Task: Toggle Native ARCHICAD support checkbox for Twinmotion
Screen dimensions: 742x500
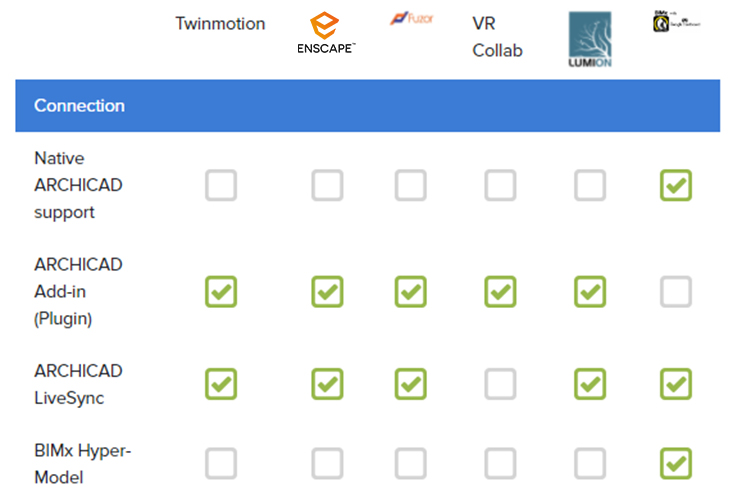Action: (x=221, y=185)
